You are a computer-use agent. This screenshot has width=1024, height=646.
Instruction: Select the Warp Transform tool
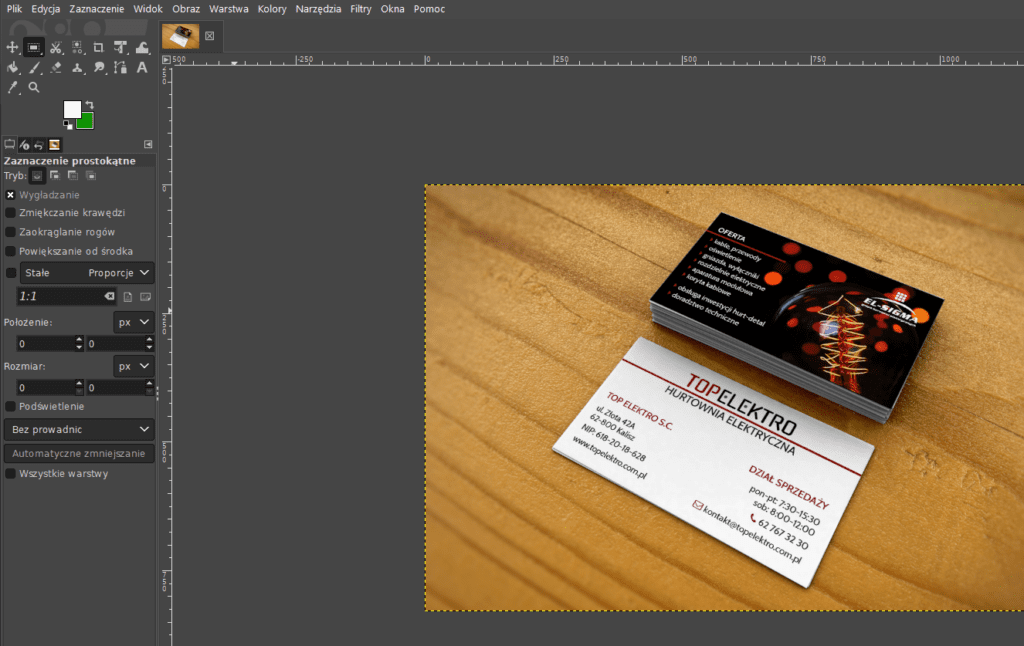[x=142, y=47]
